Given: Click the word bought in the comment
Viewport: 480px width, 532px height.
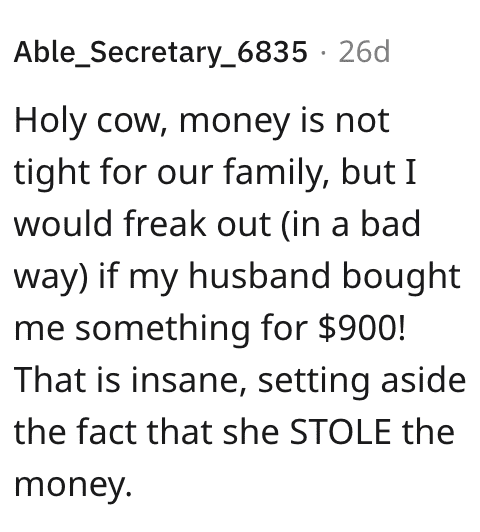Looking at the screenshot, I should [401, 277].
